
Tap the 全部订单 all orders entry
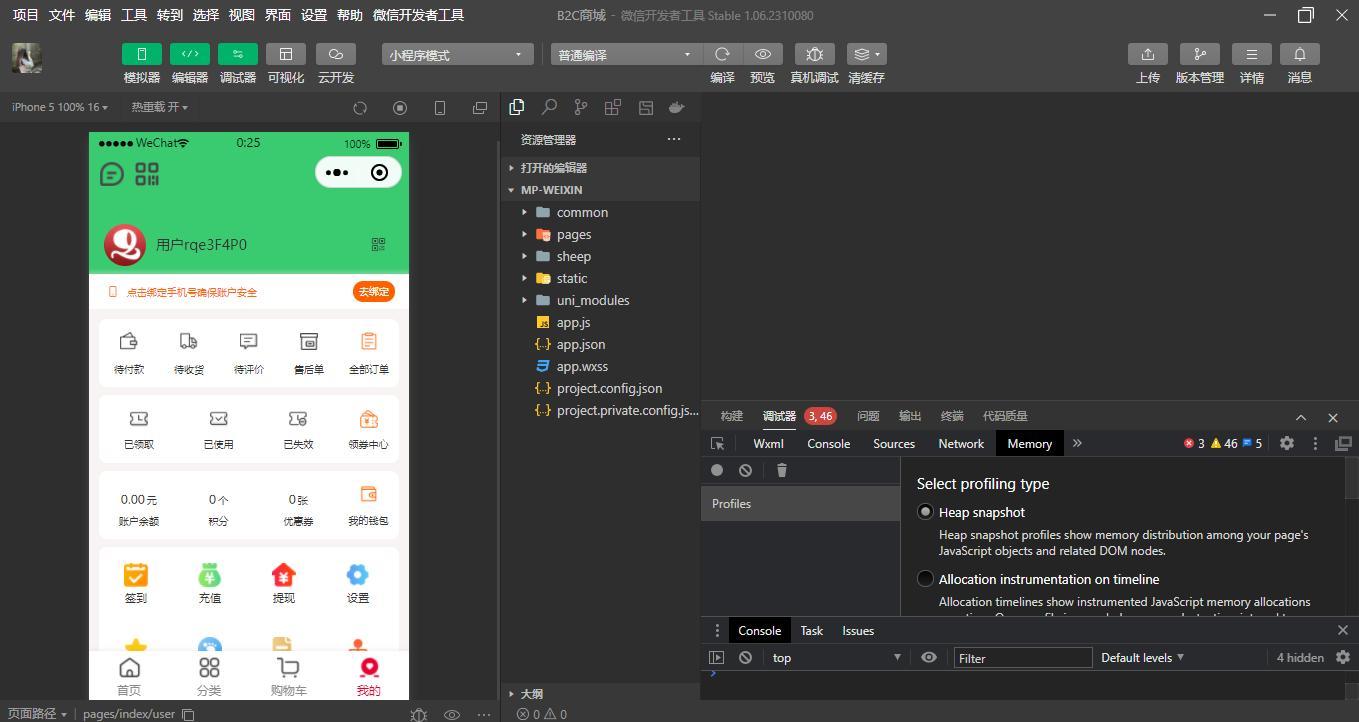click(x=368, y=354)
